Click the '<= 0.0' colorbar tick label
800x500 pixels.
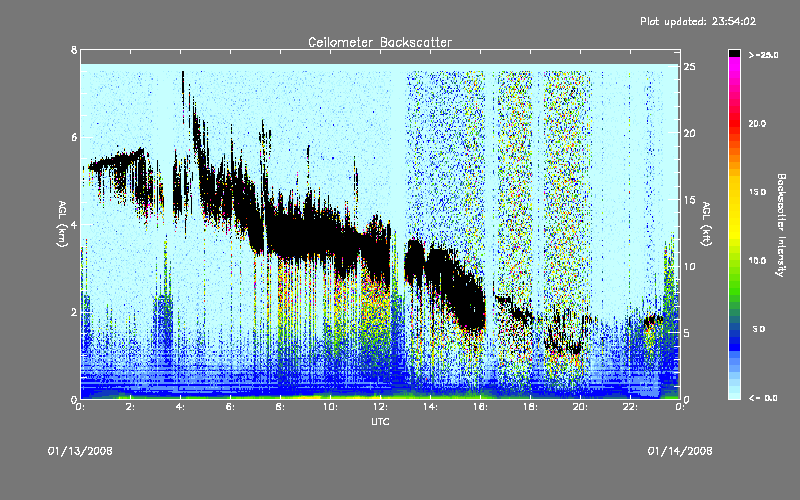pos(764,398)
